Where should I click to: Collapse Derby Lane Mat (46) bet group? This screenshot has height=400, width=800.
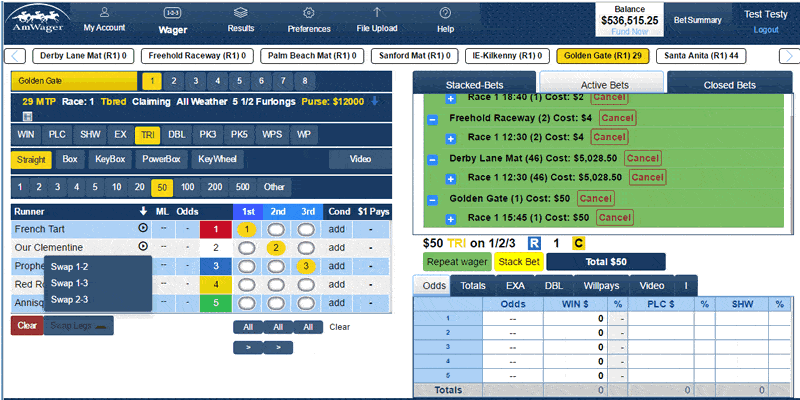click(432, 160)
